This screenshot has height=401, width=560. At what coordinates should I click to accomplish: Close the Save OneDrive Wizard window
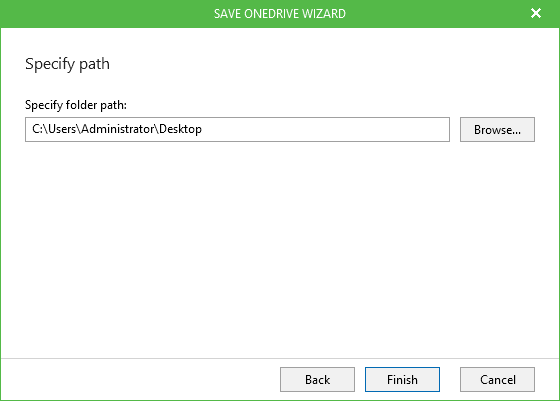[x=536, y=13]
